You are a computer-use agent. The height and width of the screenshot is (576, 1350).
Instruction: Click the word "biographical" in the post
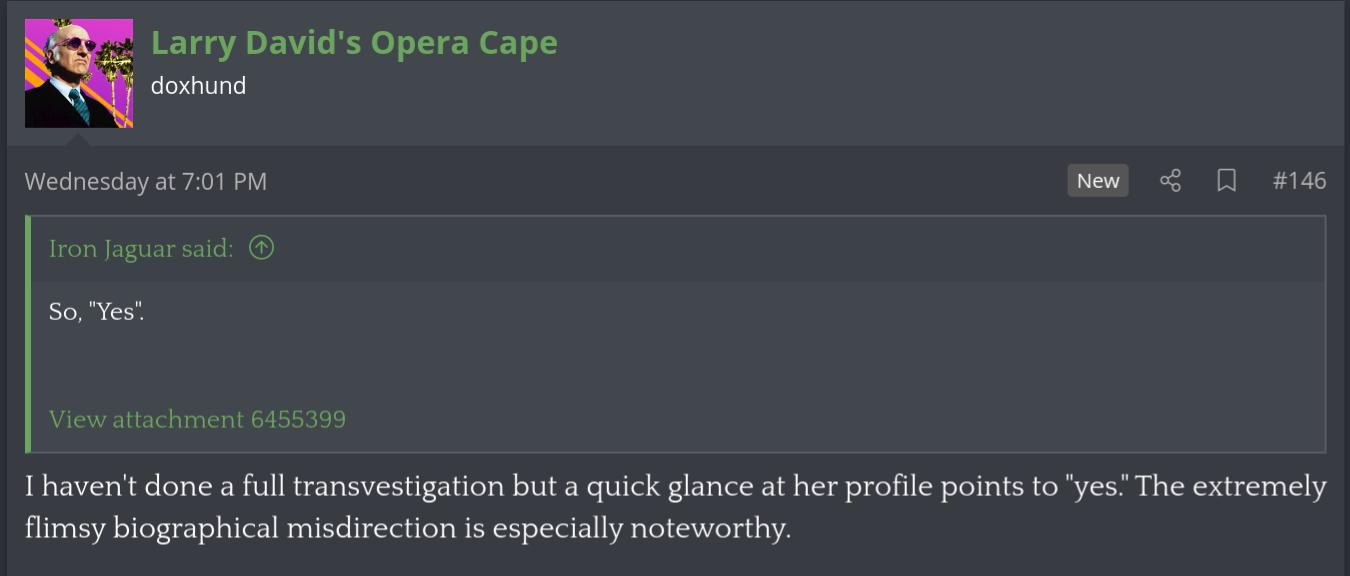click(x=195, y=528)
